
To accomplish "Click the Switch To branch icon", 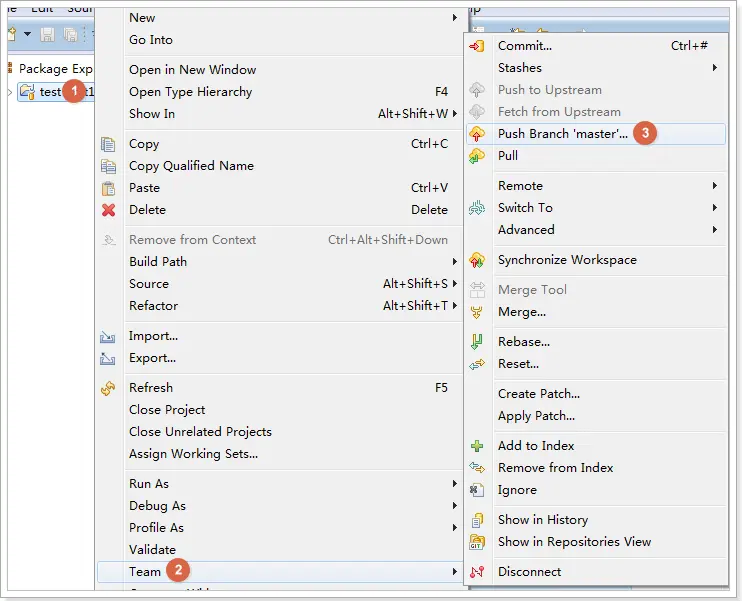I will pos(477,208).
